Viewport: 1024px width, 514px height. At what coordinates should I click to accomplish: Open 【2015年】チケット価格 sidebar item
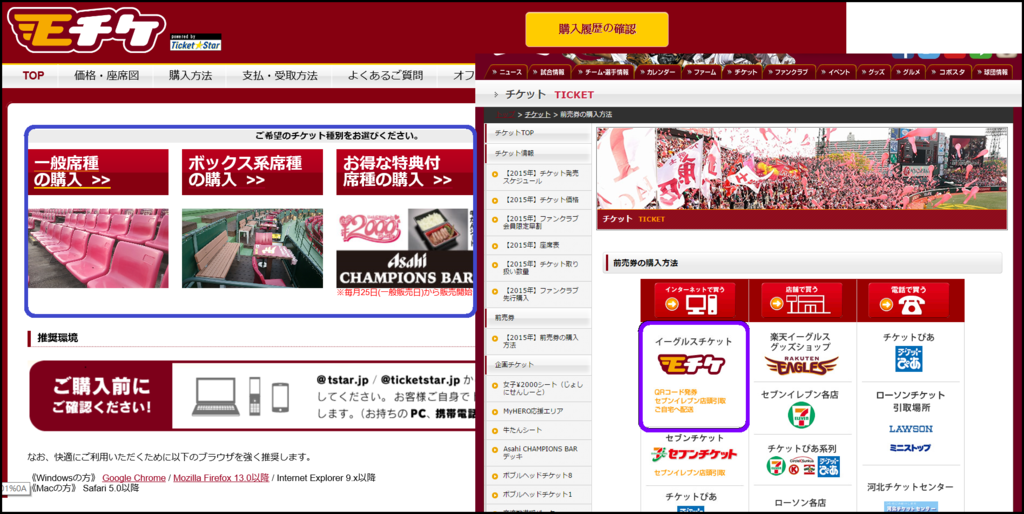click(x=537, y=200)
